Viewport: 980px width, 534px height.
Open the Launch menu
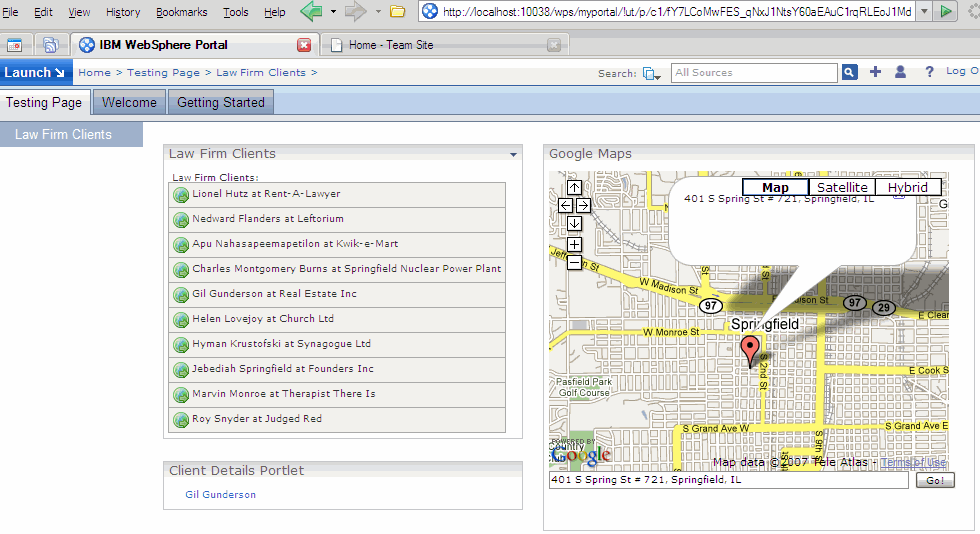(36, 73)
